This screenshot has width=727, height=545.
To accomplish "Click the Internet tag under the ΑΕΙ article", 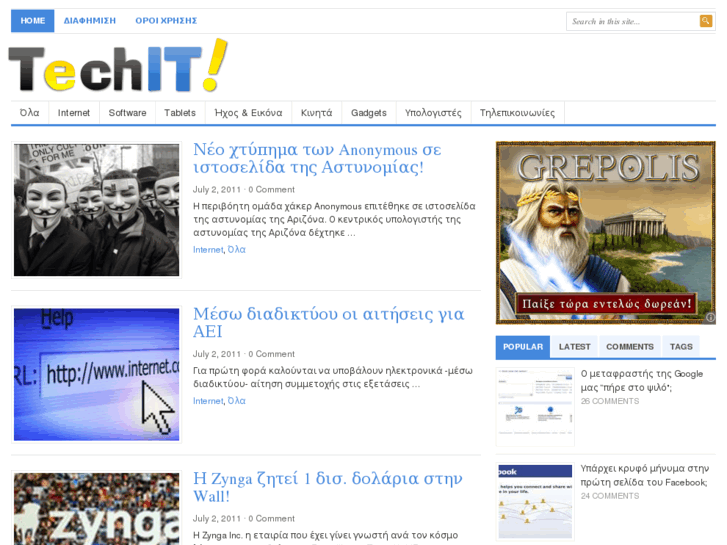I will point(208,401).
